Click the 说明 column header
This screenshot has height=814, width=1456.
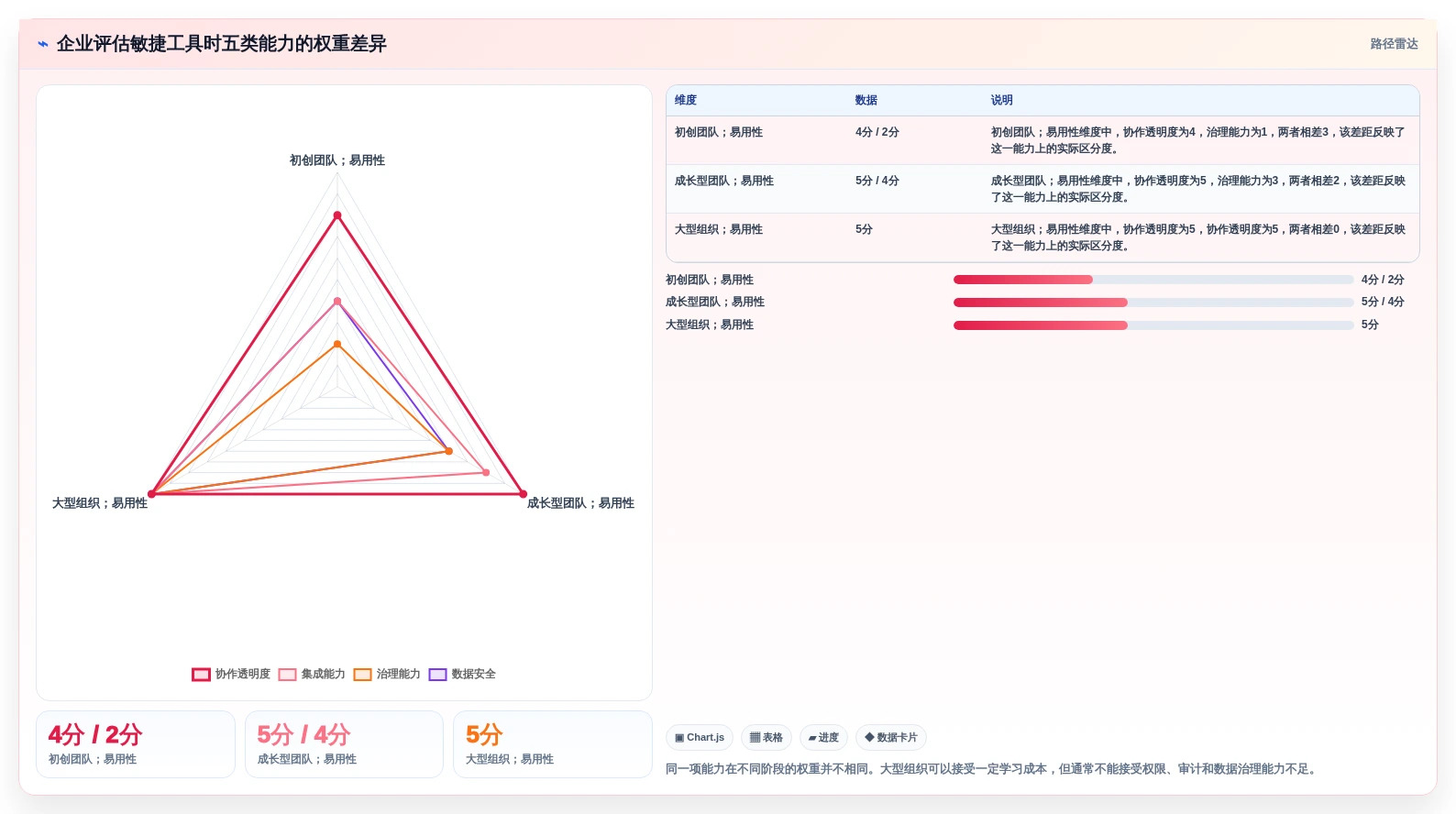(1001, 100)
